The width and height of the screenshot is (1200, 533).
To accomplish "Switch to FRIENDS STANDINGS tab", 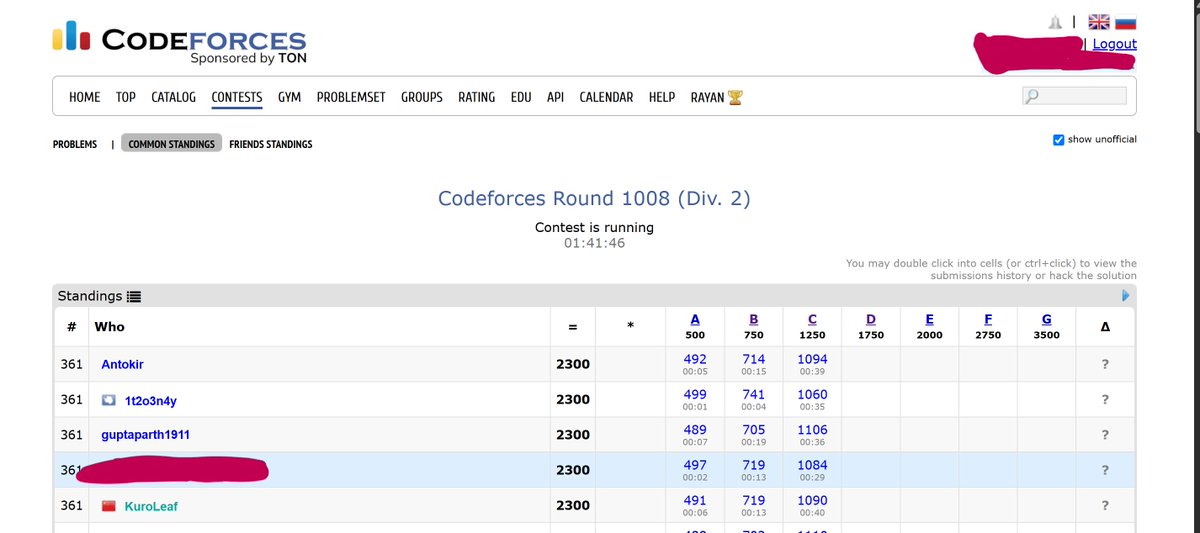I will click(271, 144).
